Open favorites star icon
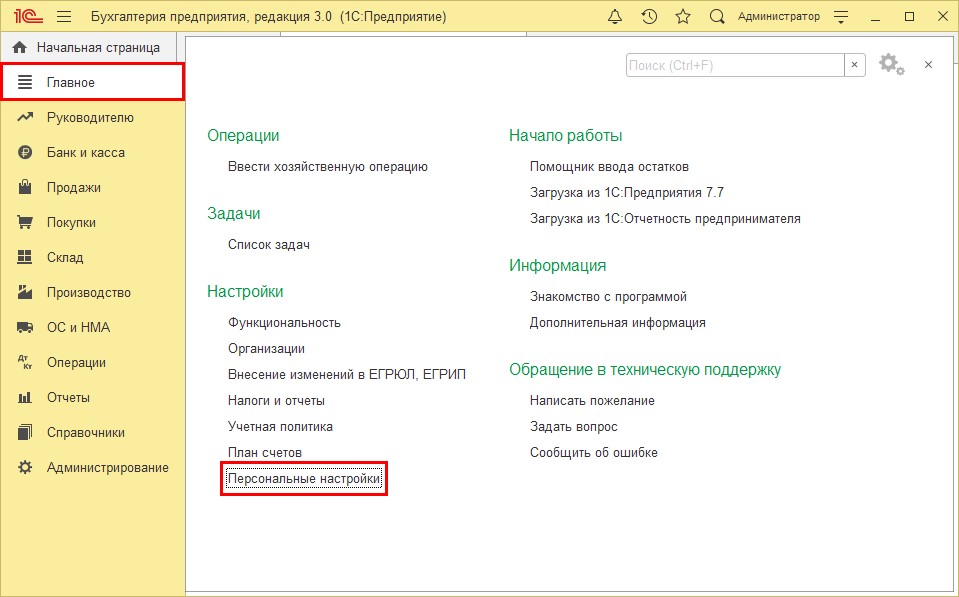 (683, 17)
